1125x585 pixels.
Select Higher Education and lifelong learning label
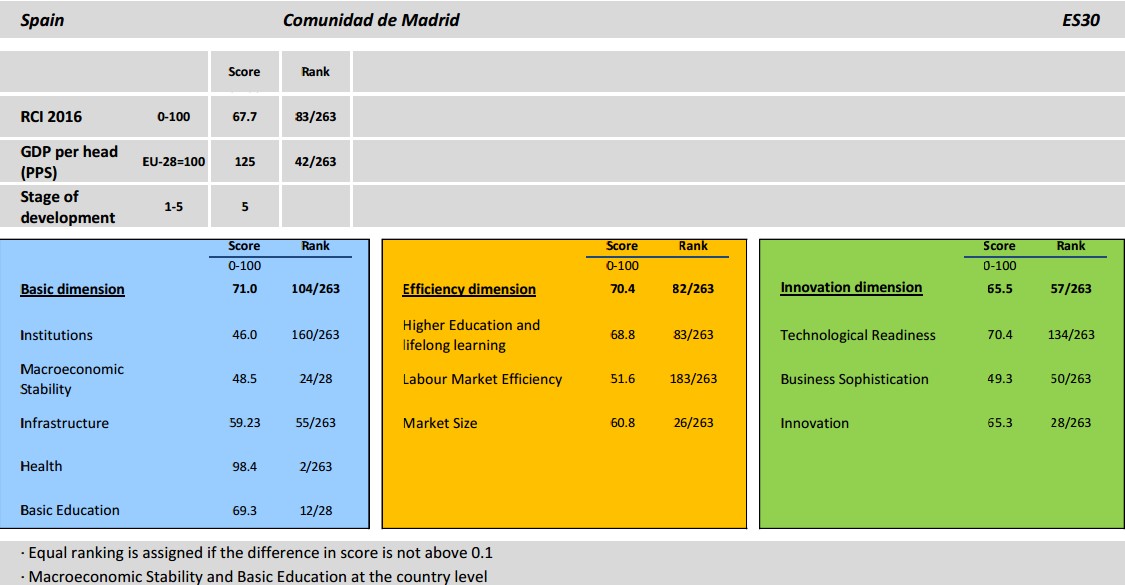click(471, 335)
